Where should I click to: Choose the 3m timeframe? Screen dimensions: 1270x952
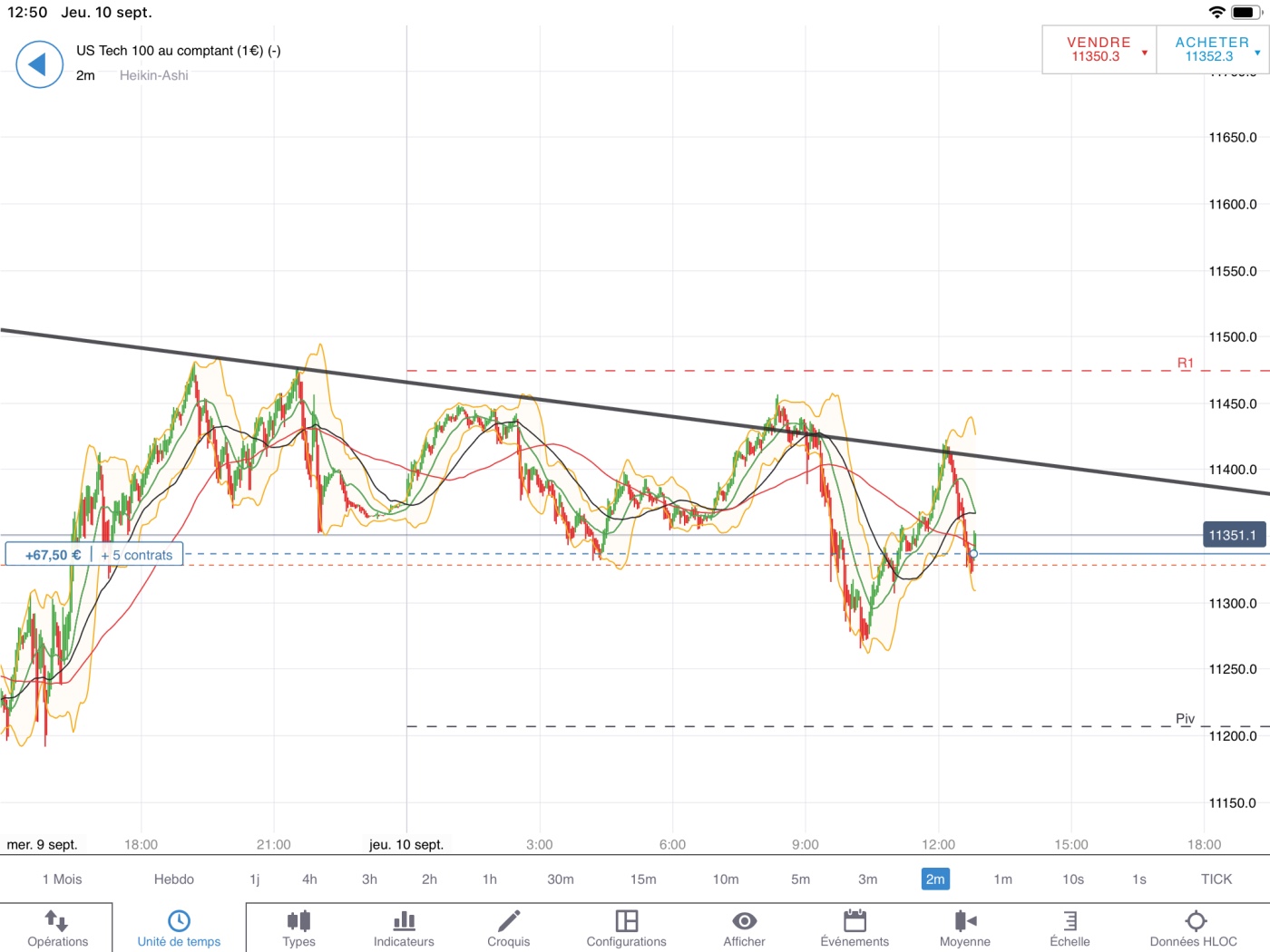(868, 879)
